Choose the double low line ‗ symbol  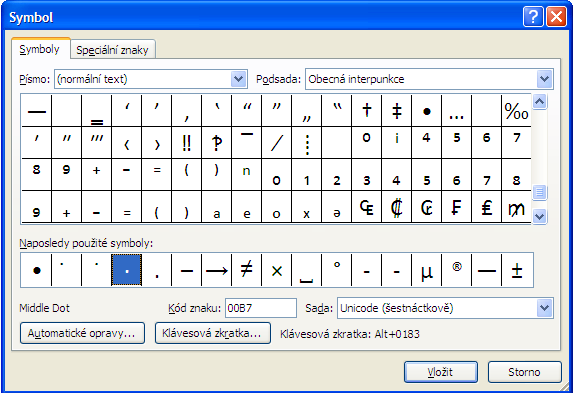[x=97, y=111]
